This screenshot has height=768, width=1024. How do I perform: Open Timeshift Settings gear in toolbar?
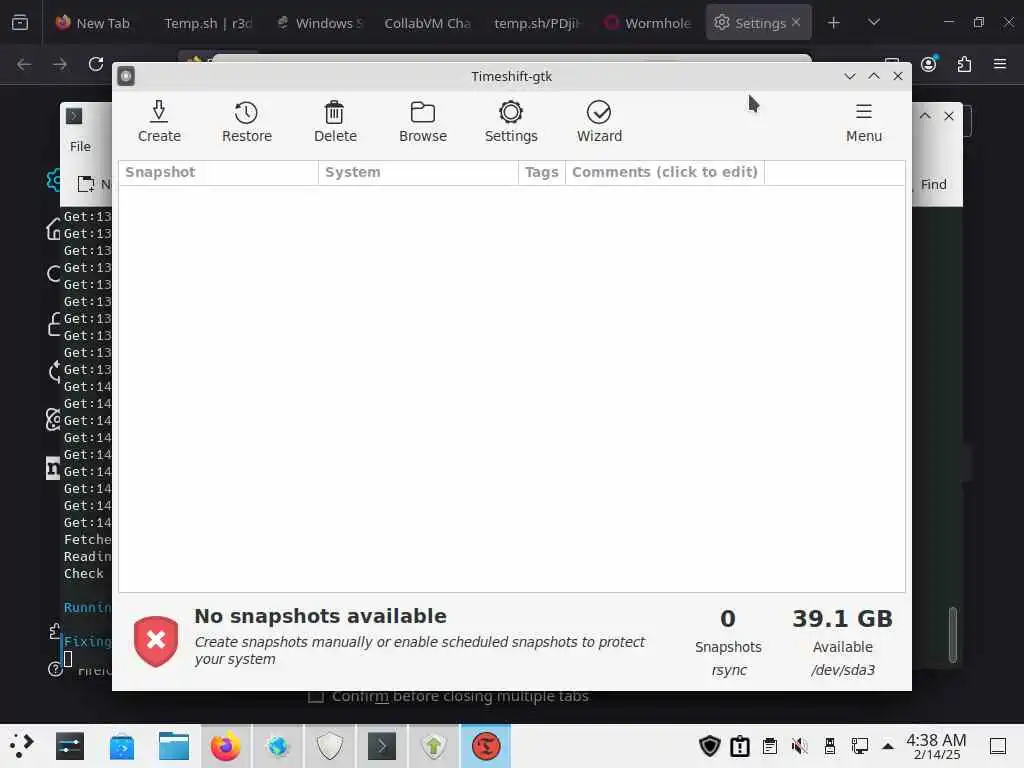coord(511,121)
